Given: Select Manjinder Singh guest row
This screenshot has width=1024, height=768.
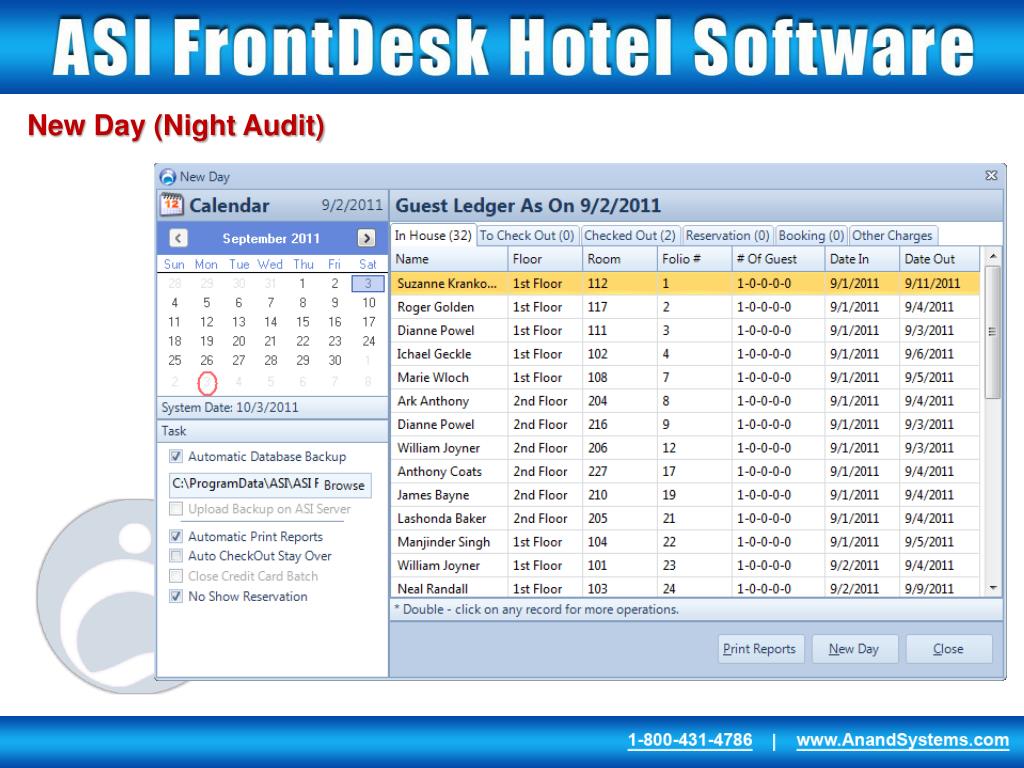Looking at the screenshot, I should [x=685, y=542].
